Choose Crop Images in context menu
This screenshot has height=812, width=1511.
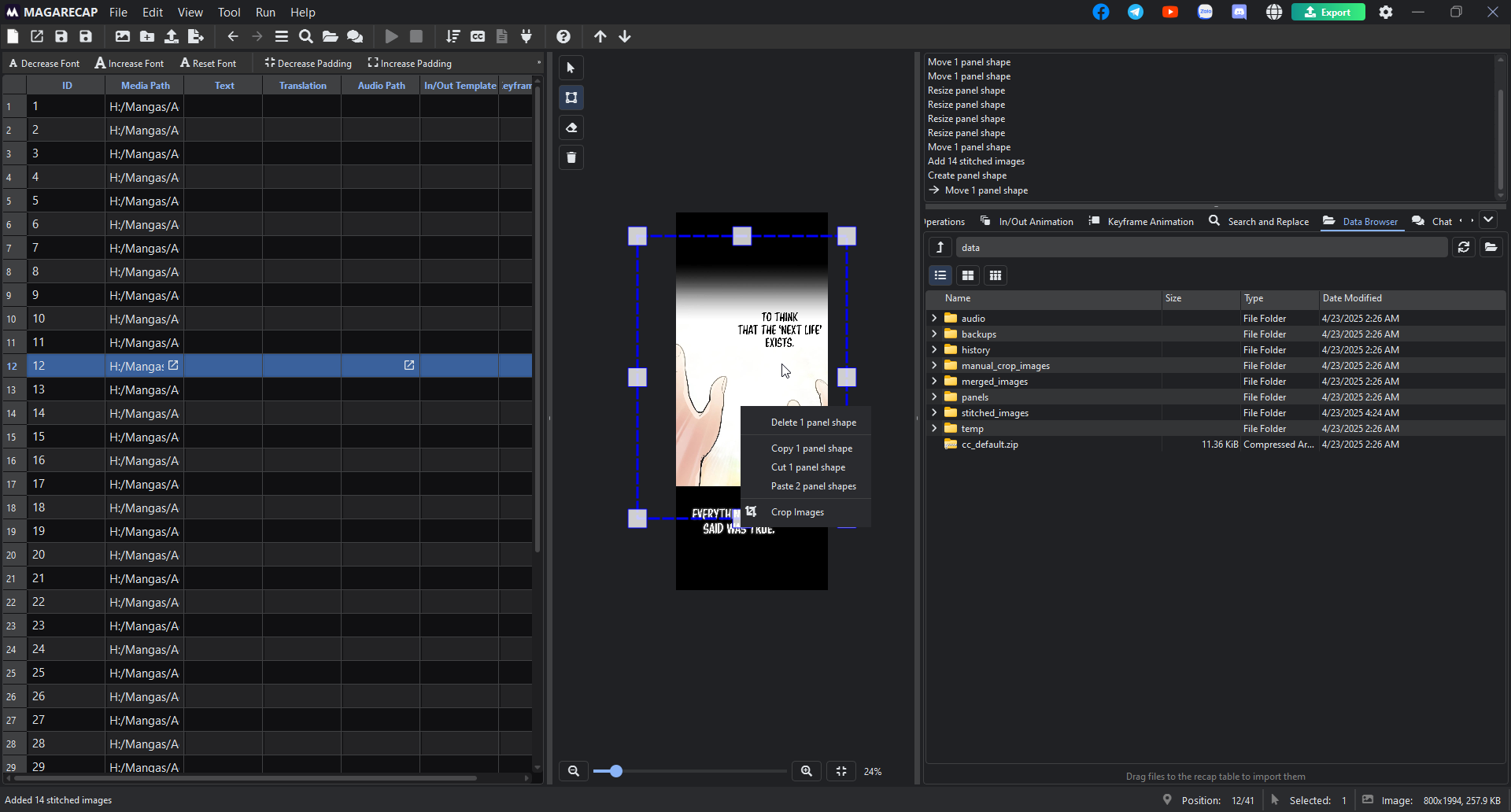(806, 512)
